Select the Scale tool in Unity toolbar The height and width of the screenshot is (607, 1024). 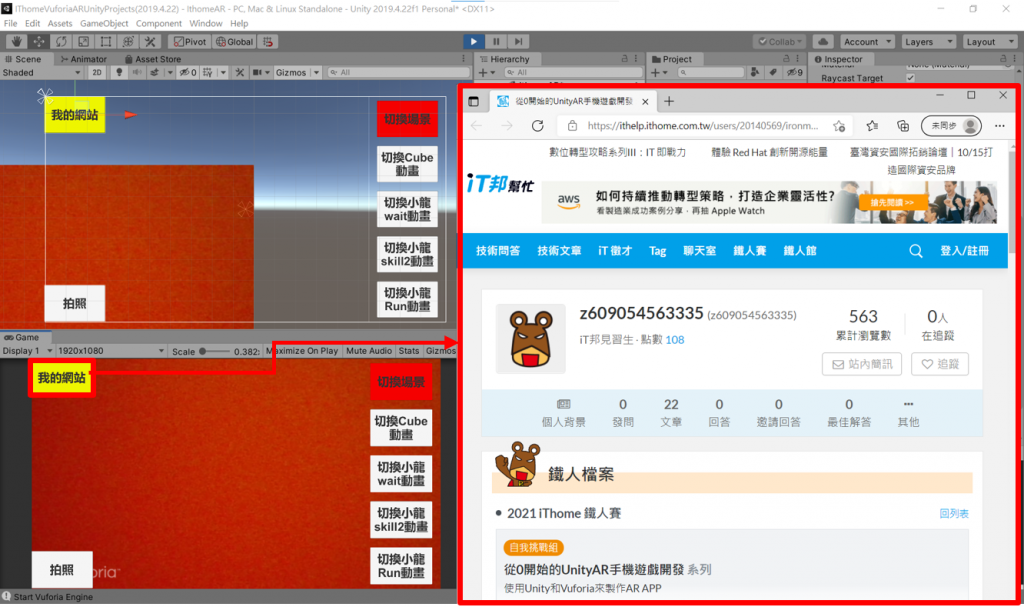[x=84, y=42]
